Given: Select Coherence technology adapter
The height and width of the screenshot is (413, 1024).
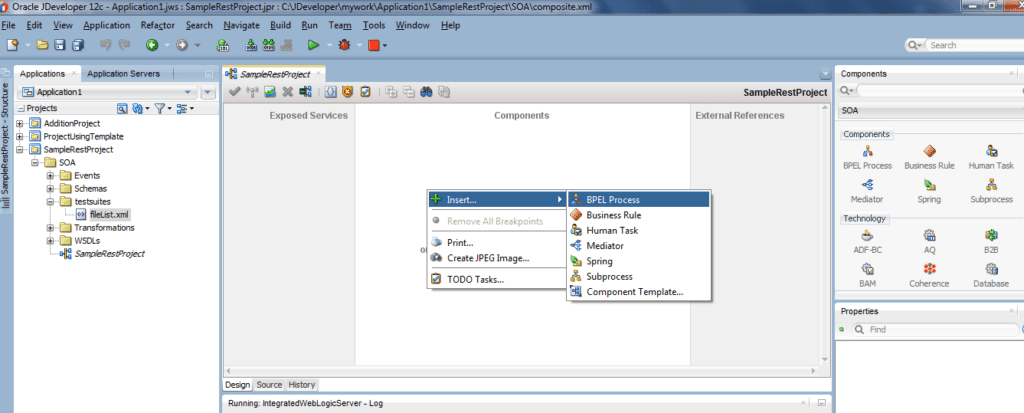Looking at the screenshot, I should (929, 276).
